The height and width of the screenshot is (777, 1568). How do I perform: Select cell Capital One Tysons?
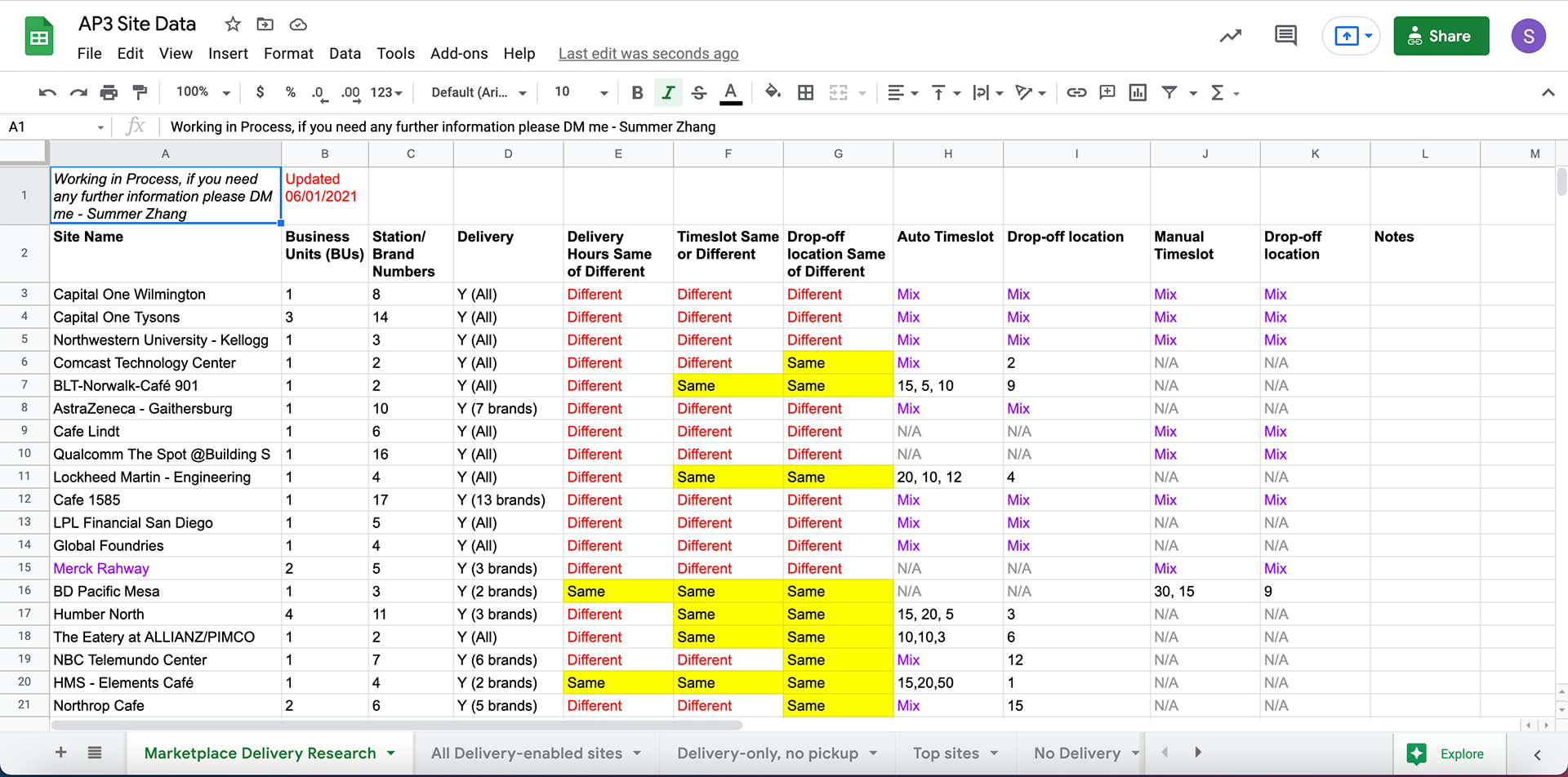click(x=166, y=317)
